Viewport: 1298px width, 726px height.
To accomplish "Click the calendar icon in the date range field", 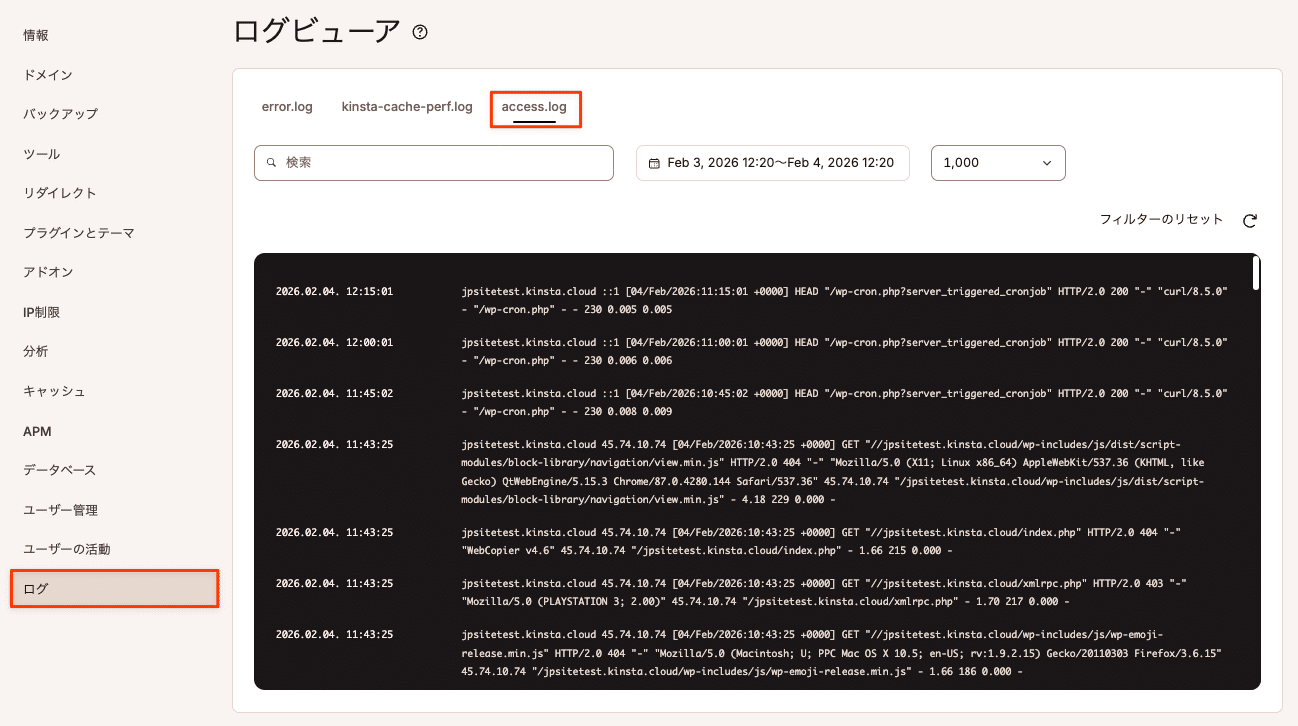I will coord(655,162).
